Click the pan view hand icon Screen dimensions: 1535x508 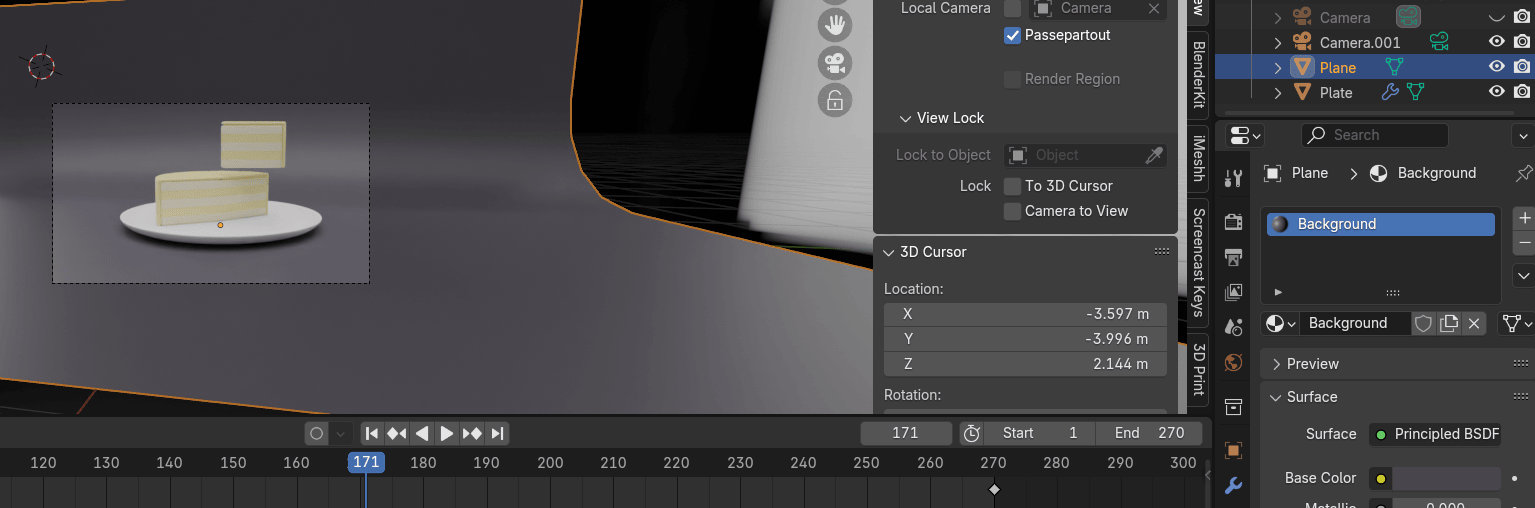point(834,26)
